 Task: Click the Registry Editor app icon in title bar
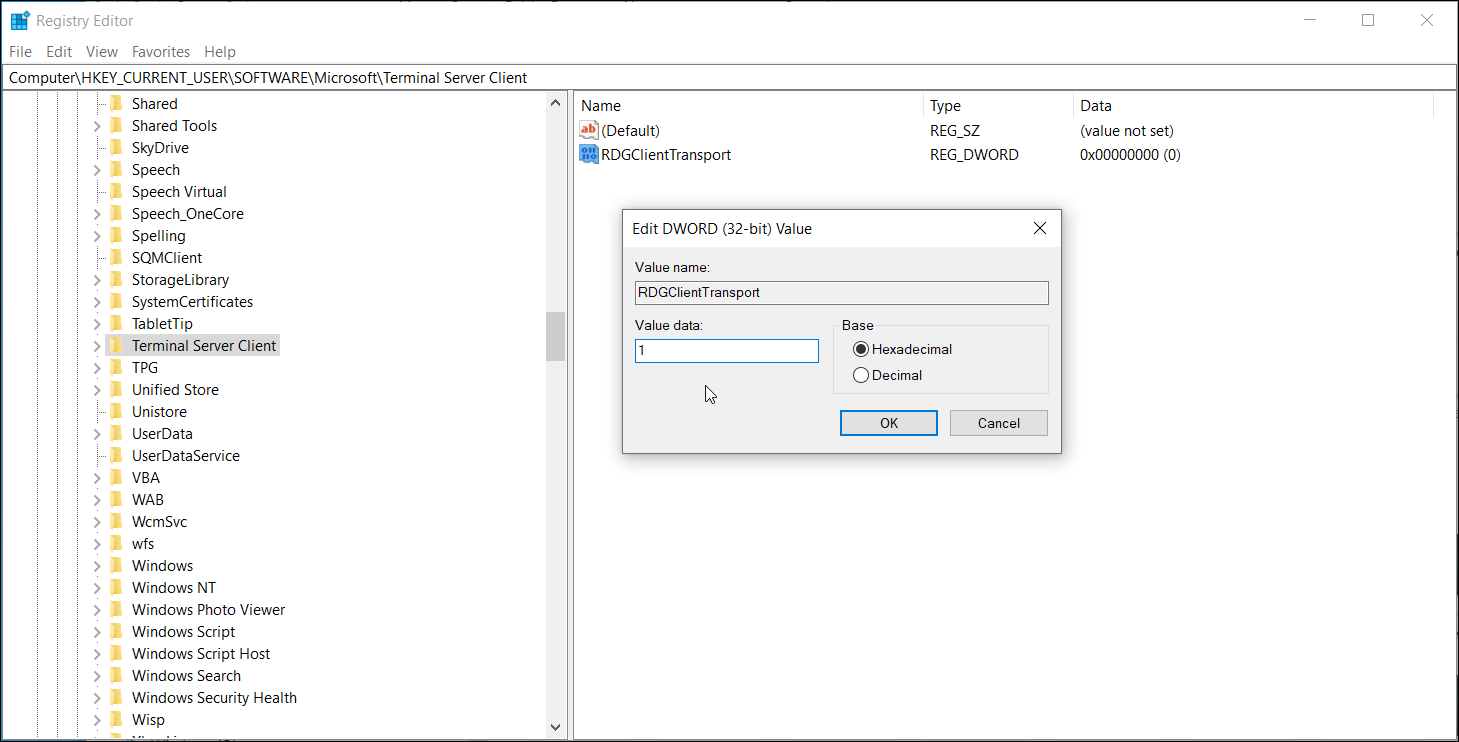coord(20,20)
